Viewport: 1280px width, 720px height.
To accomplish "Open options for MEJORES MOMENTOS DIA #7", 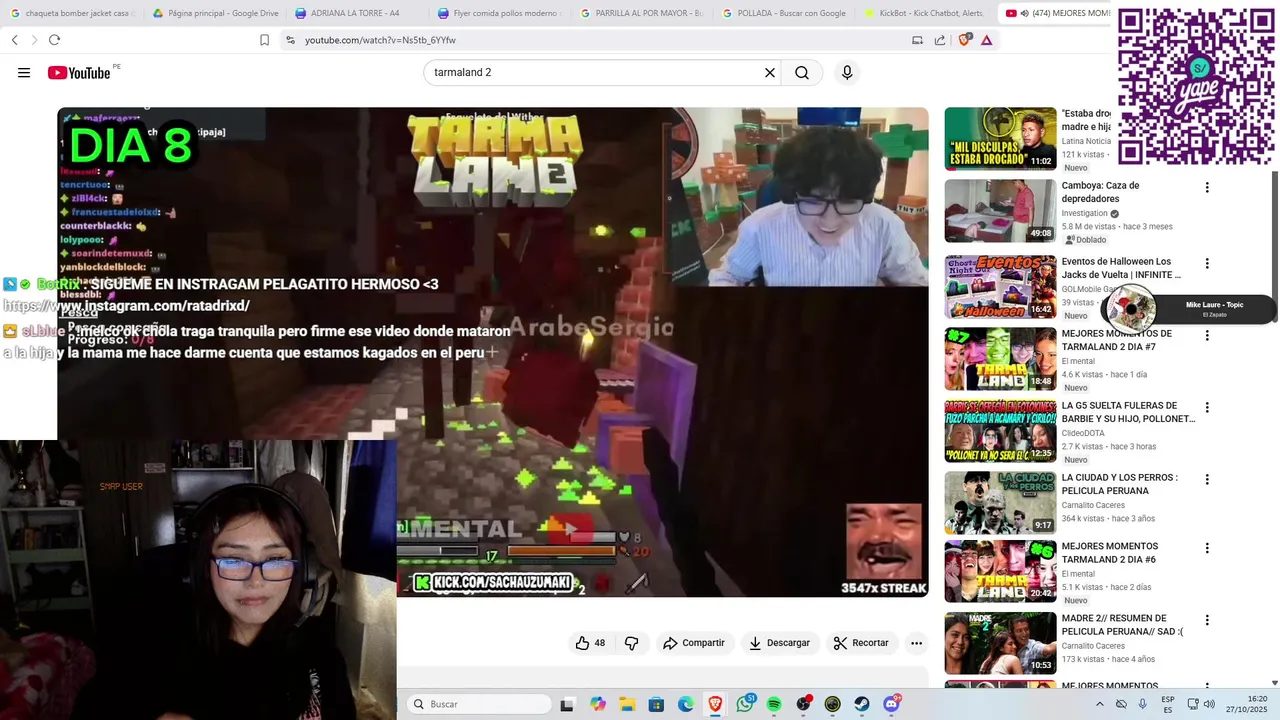I will [1207, 336].
